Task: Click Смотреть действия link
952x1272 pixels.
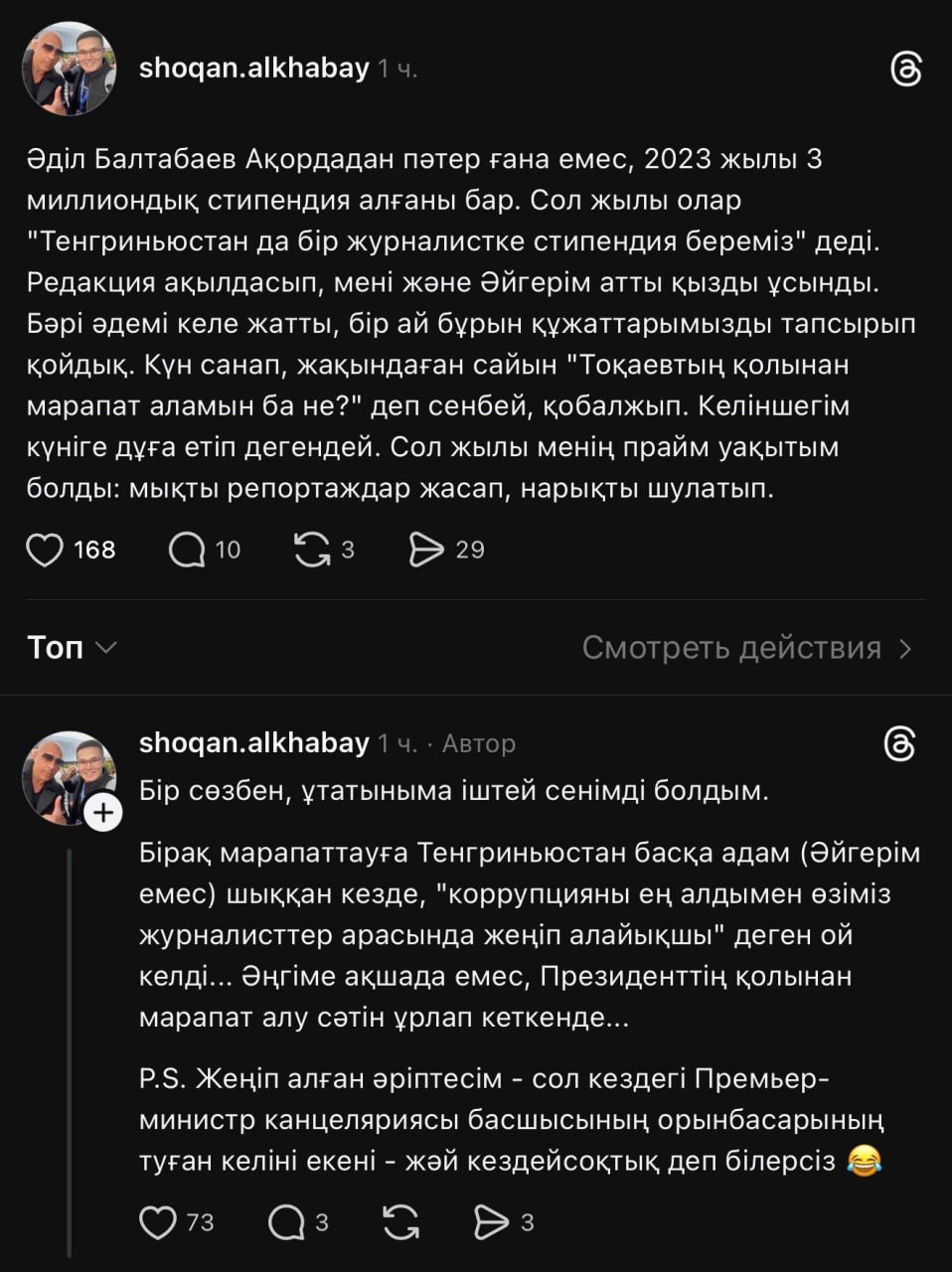Action: 731,648
